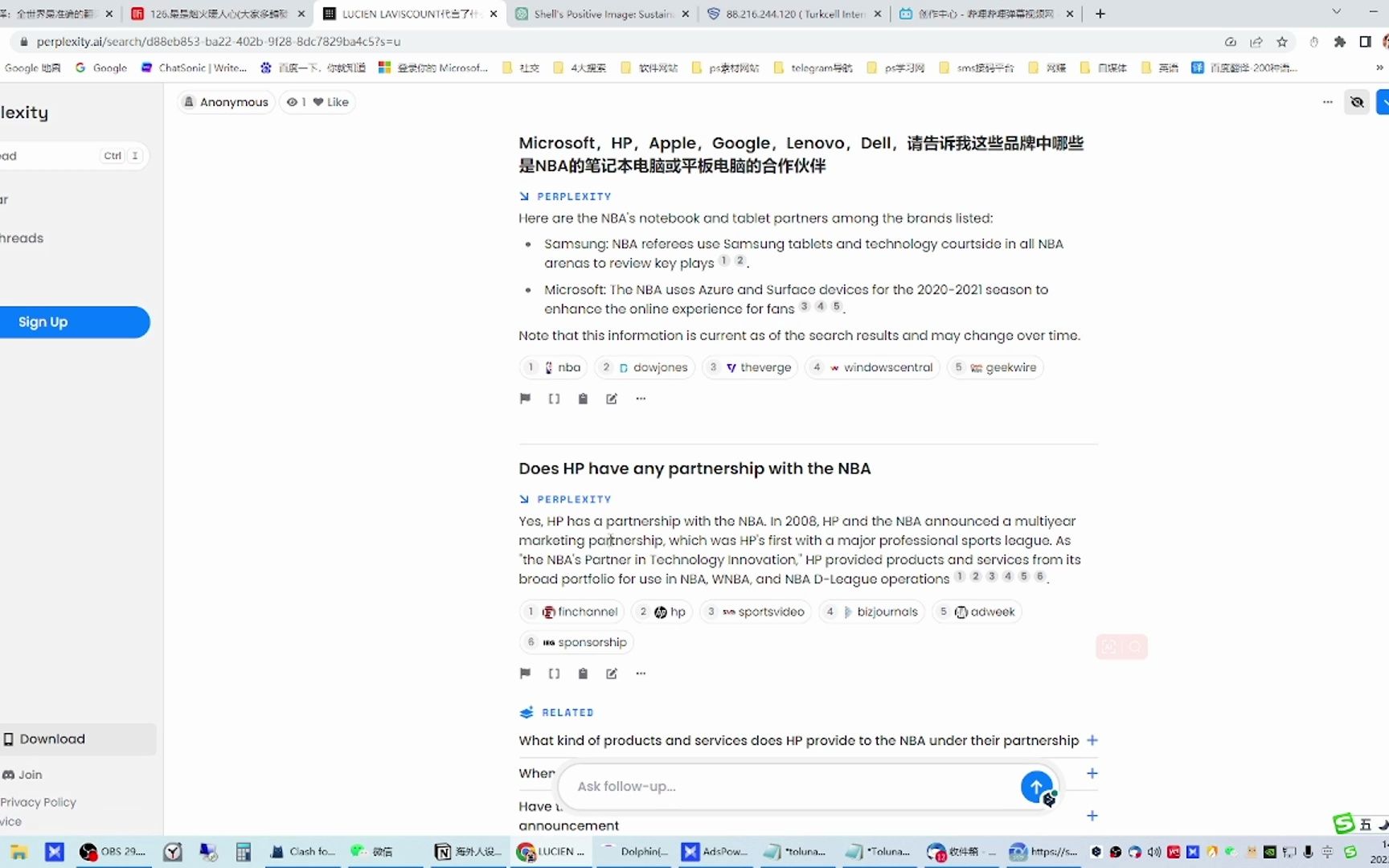Open the sponsorship source citation
The image size is (1389, 868).
pyautogui.click(x=576, y=642)
